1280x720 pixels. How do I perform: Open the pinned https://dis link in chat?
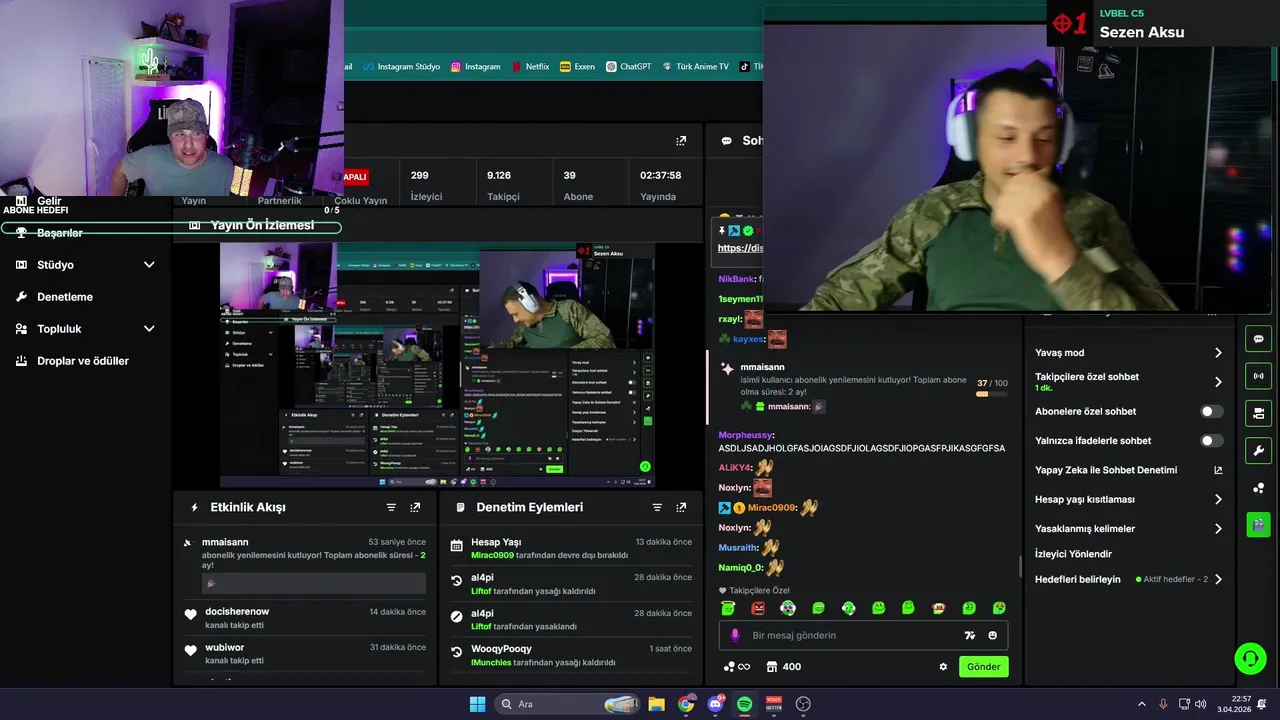741,248
